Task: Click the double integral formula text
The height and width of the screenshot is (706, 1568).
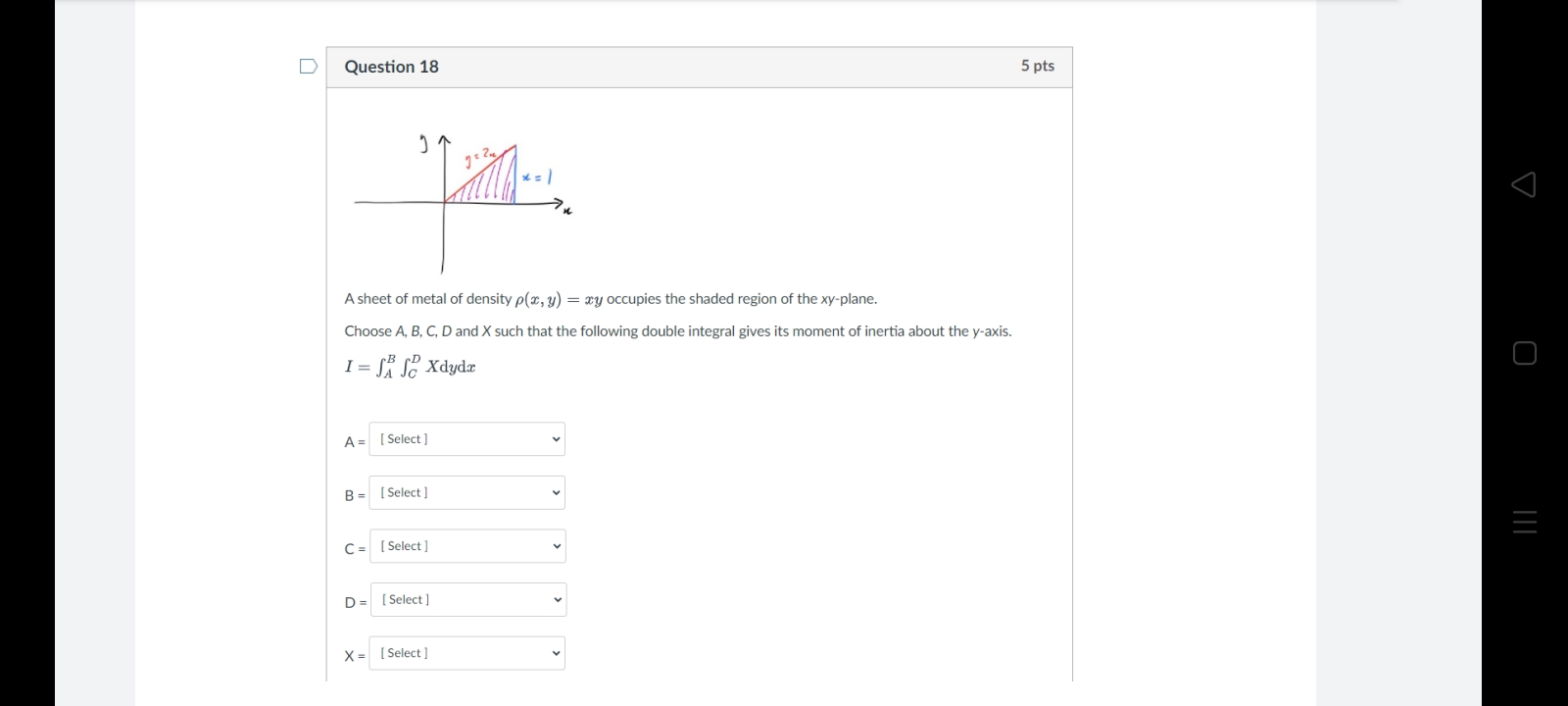Action: (x=409, y=366)
